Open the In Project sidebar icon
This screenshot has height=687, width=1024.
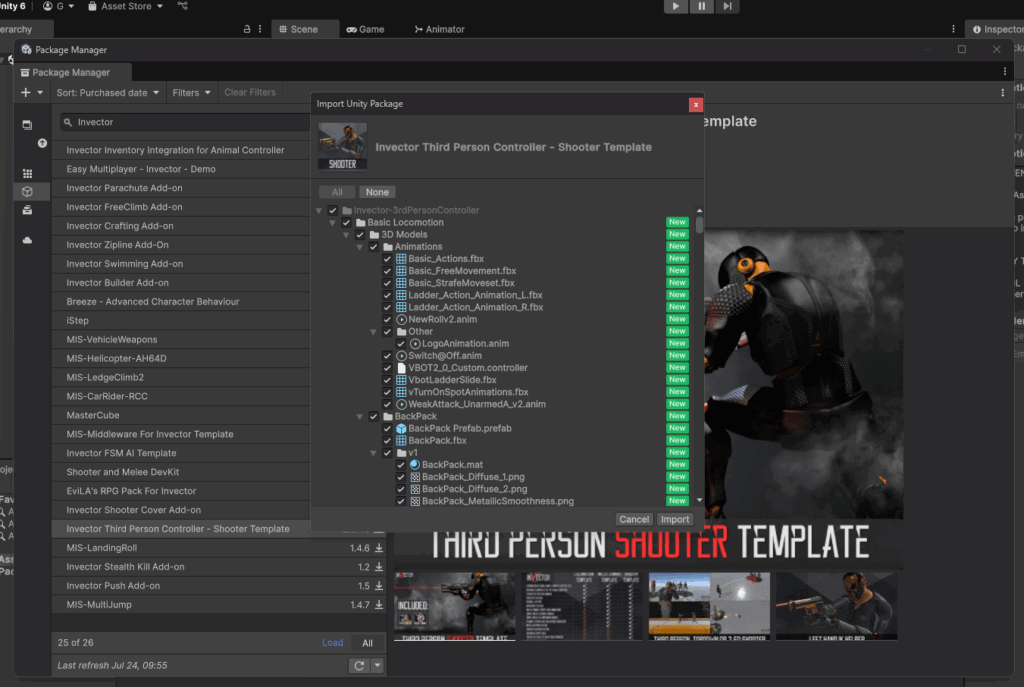pos(28,124)
